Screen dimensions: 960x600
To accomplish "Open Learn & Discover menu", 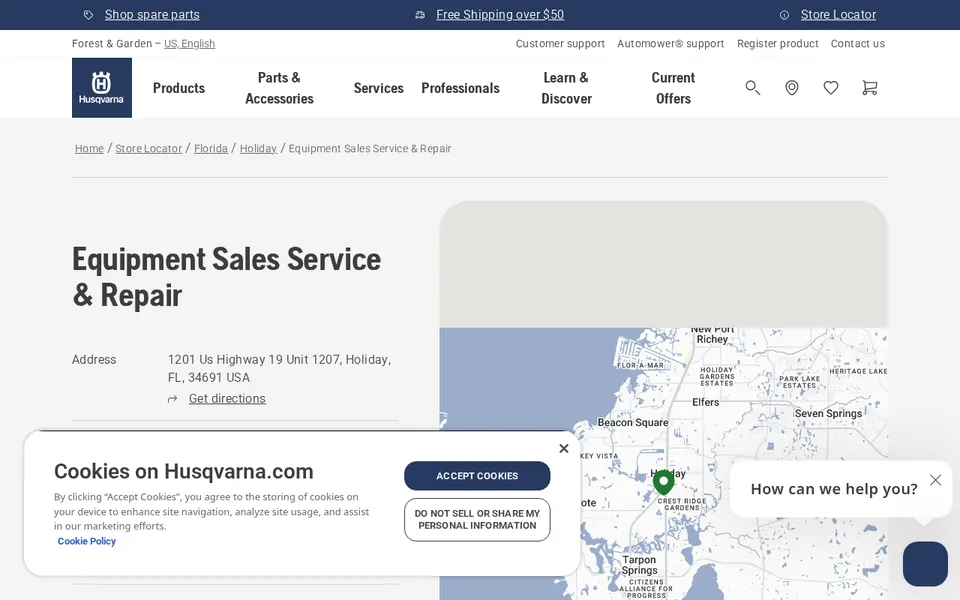I will pyautogui.click(x=566, y=88).
